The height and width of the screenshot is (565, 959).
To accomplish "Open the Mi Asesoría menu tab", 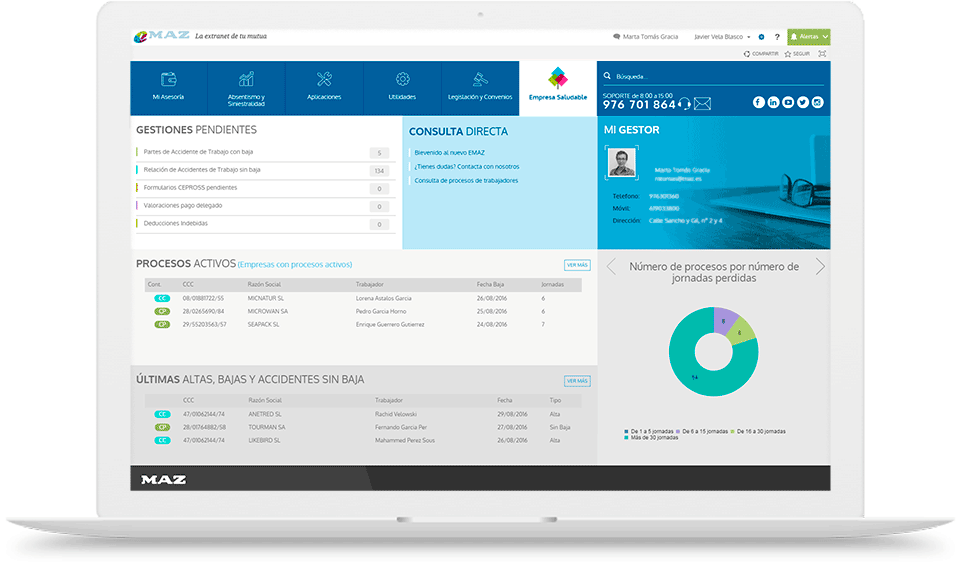I will [x=168, y=87].
